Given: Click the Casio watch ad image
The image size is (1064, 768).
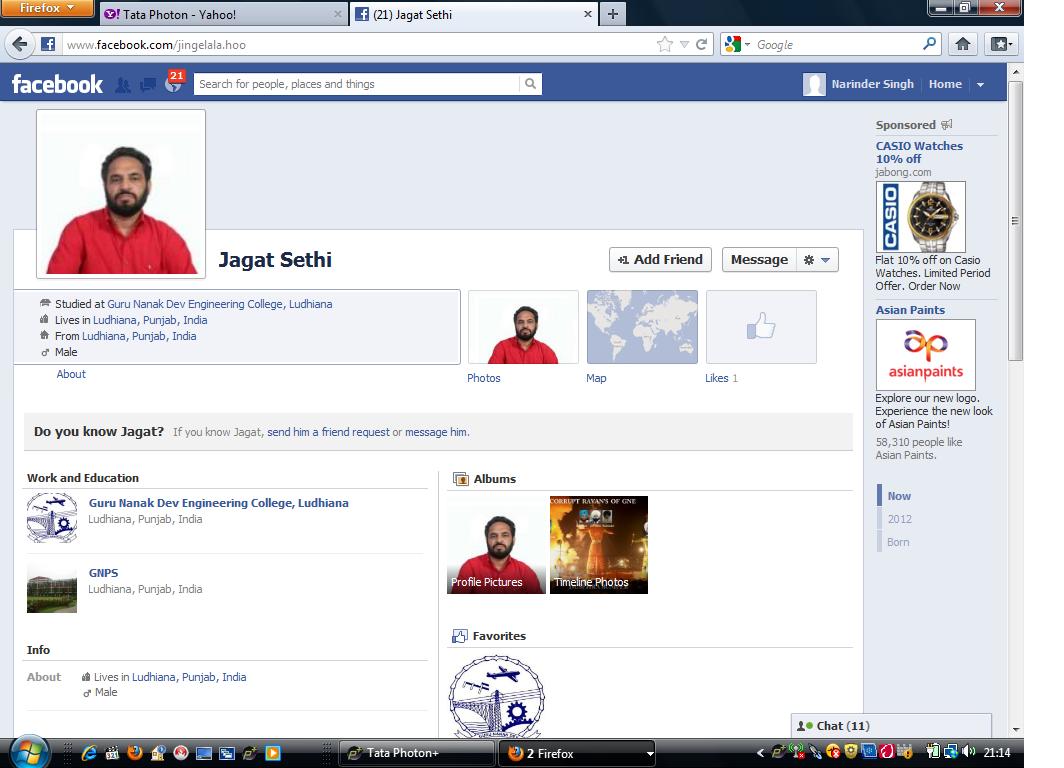Looking at the screenshot, I should (921, 216).
